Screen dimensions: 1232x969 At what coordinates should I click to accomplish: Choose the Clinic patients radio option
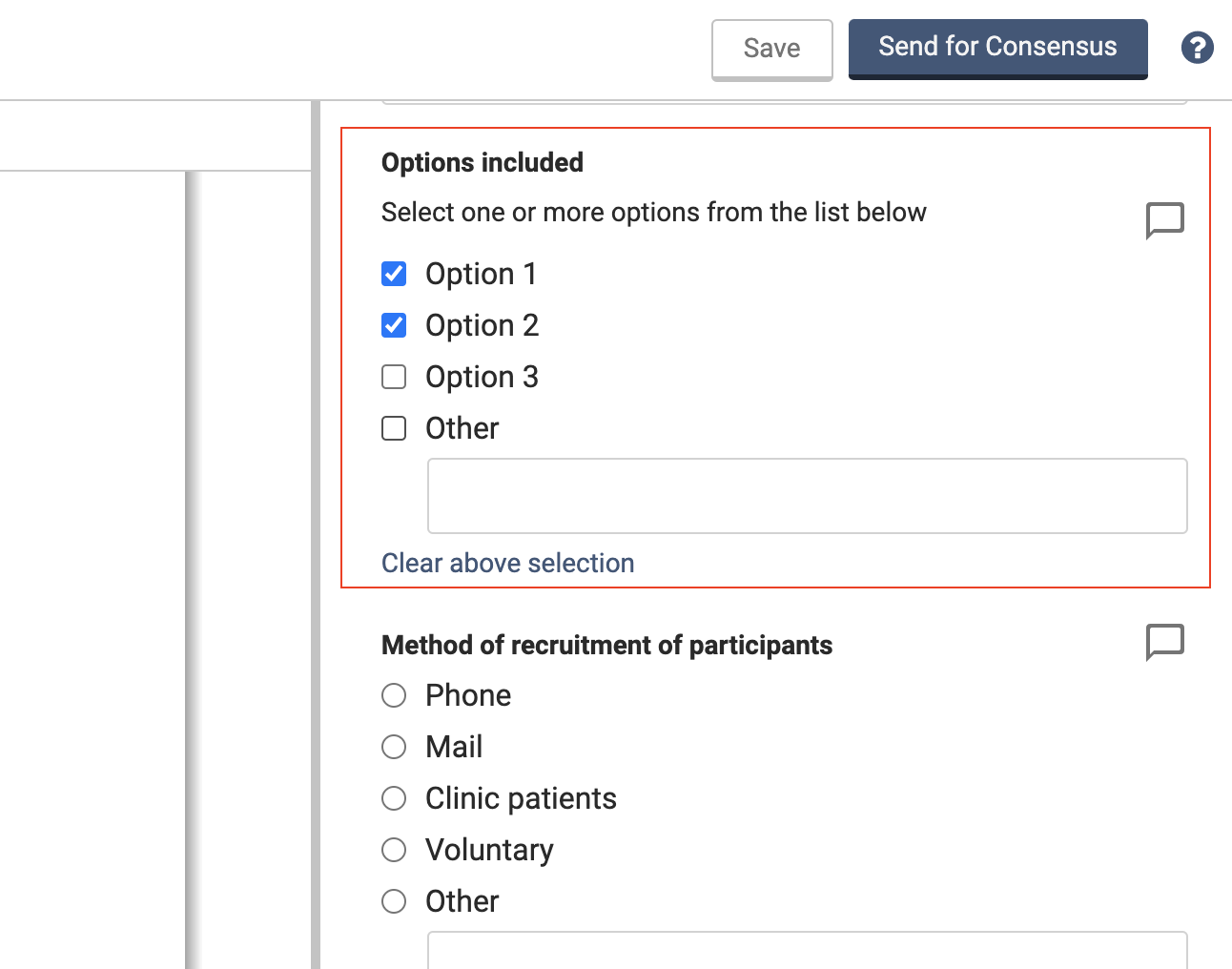point(394,799)
